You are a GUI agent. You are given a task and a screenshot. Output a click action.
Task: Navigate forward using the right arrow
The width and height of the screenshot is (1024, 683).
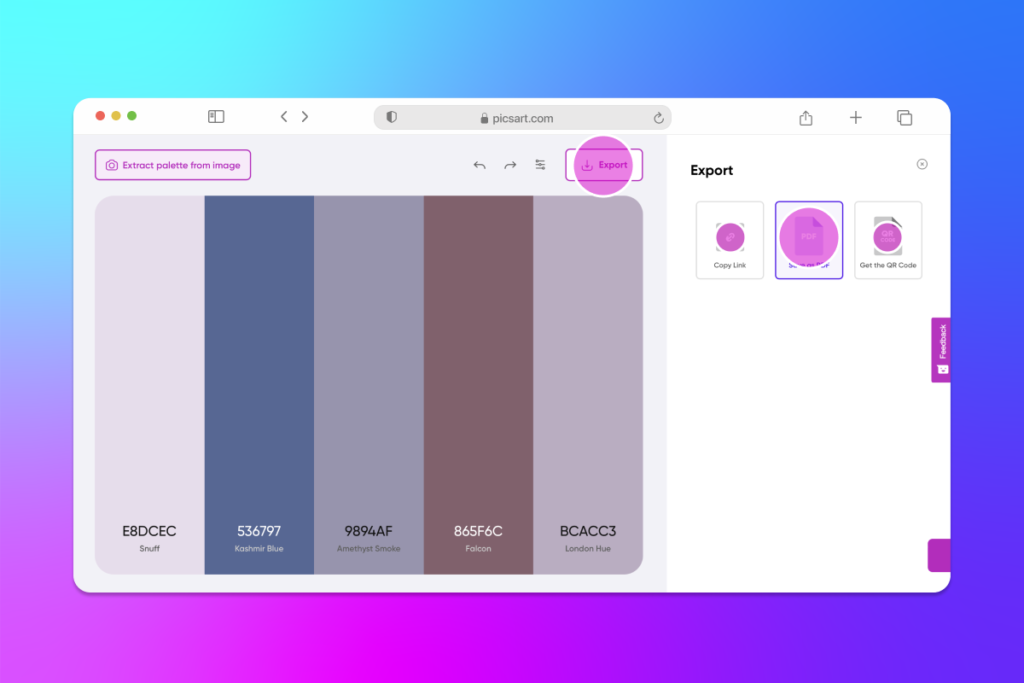pos(305,116)
